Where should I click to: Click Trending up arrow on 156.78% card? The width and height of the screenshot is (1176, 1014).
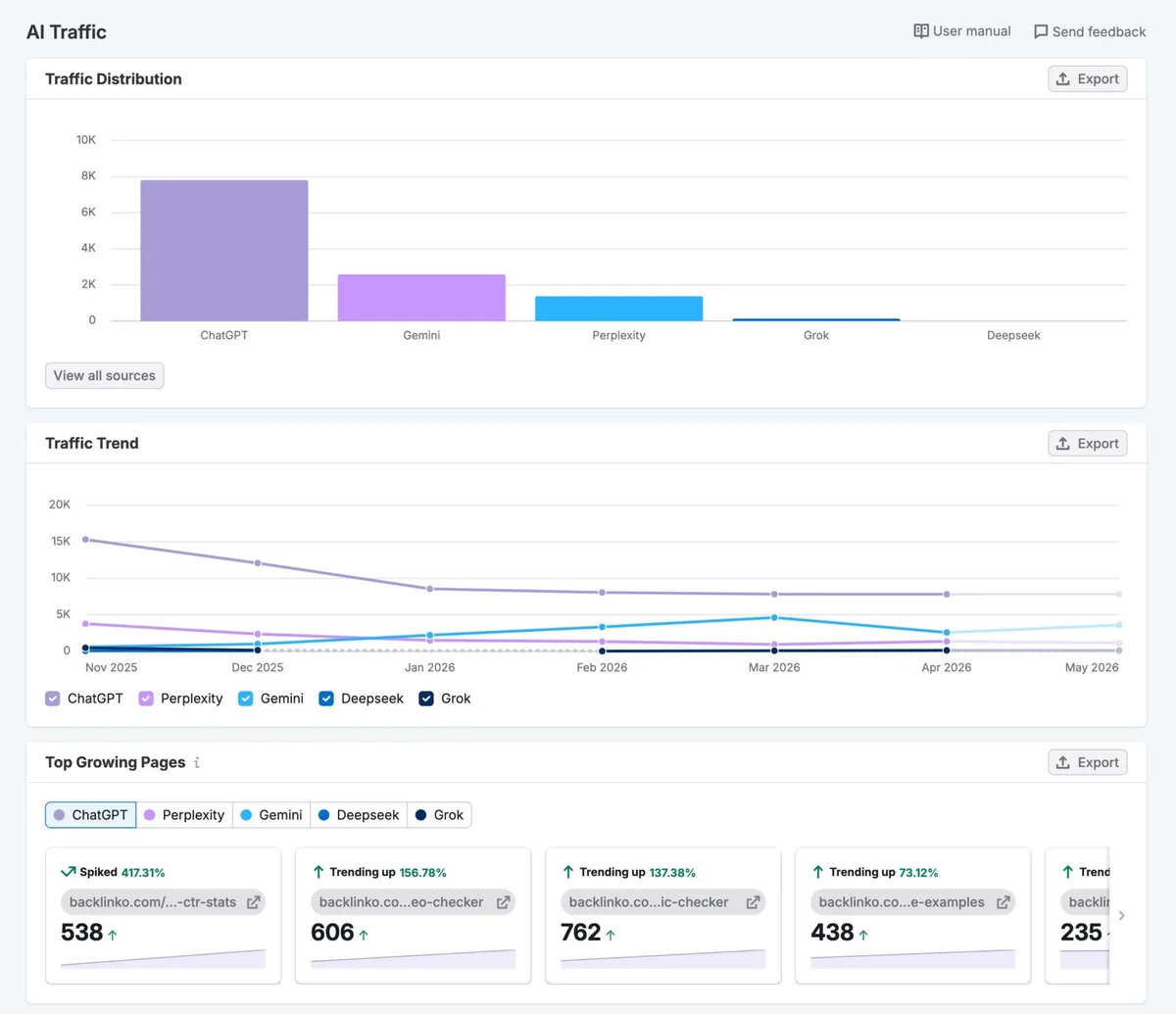click(318, 872)
